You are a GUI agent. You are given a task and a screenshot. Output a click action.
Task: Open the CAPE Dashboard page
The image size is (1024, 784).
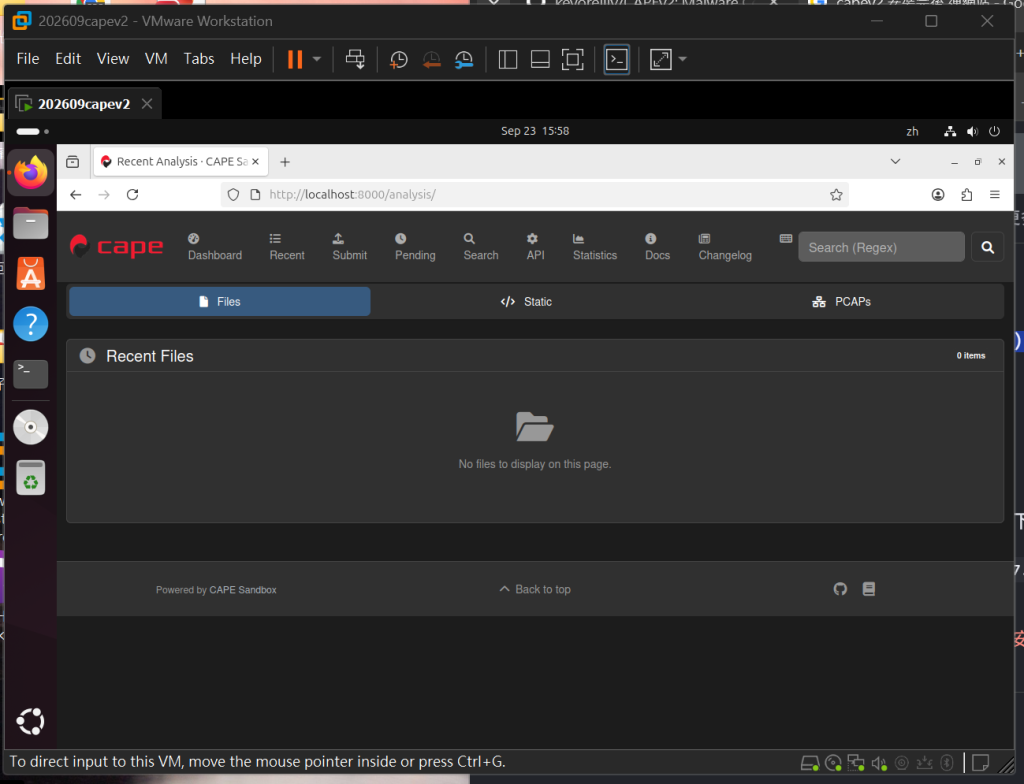[215, 247]
